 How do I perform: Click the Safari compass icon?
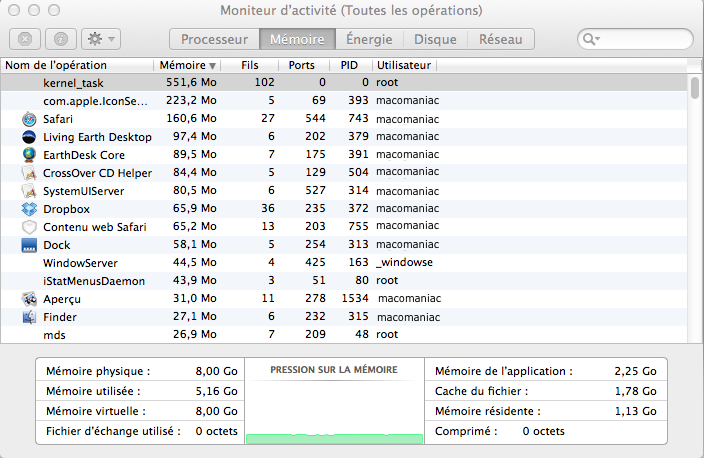click(29, 119)
